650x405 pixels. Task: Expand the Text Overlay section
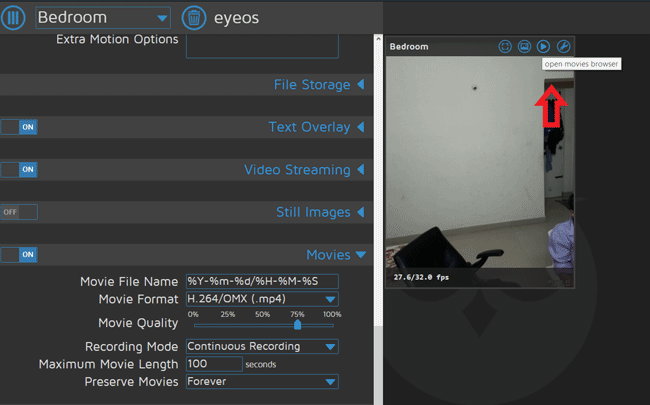tap(317, 127)
